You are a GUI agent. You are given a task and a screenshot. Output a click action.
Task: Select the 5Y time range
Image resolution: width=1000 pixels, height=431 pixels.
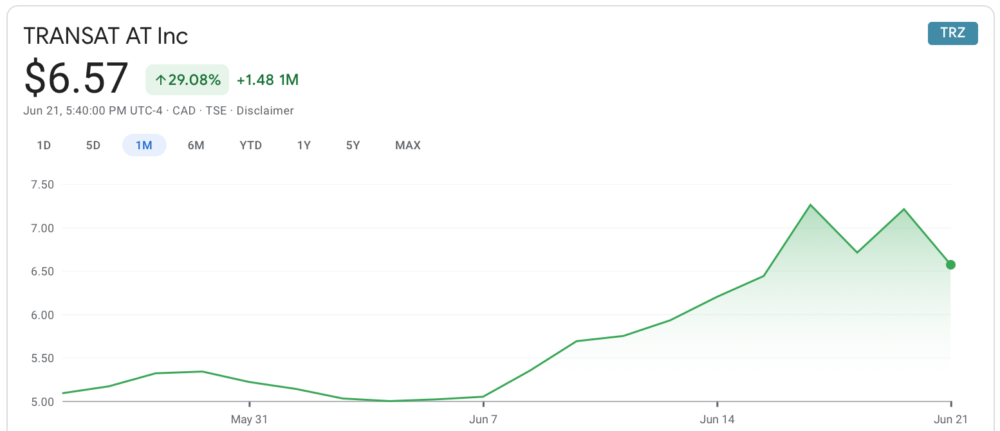click(353, 145)
